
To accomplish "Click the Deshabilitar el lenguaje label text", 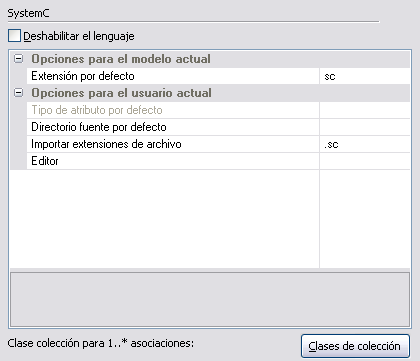I will (x=79, y=36).
